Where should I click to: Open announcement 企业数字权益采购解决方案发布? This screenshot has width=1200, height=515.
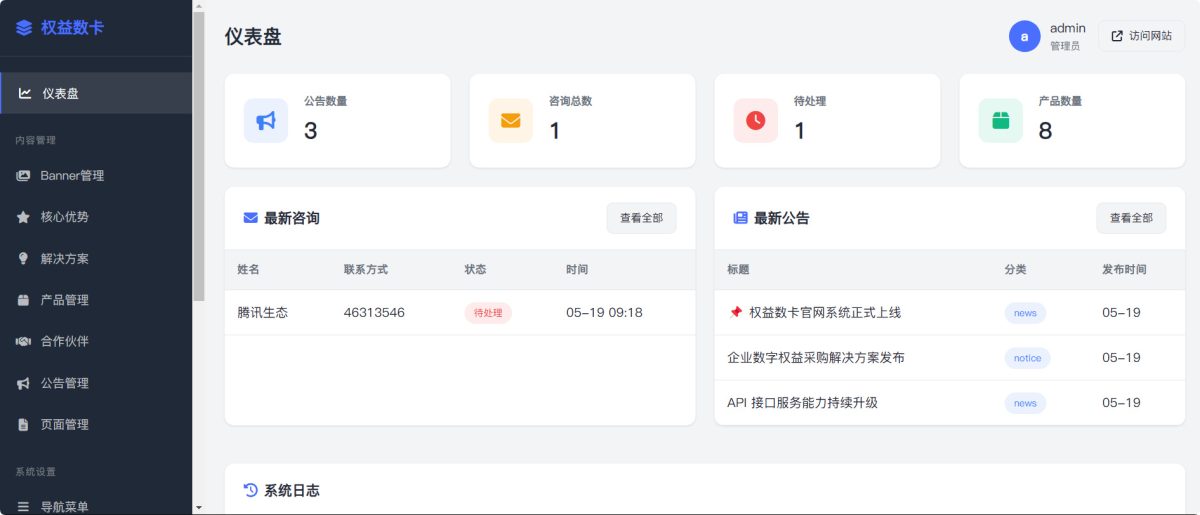coord(816,358)
